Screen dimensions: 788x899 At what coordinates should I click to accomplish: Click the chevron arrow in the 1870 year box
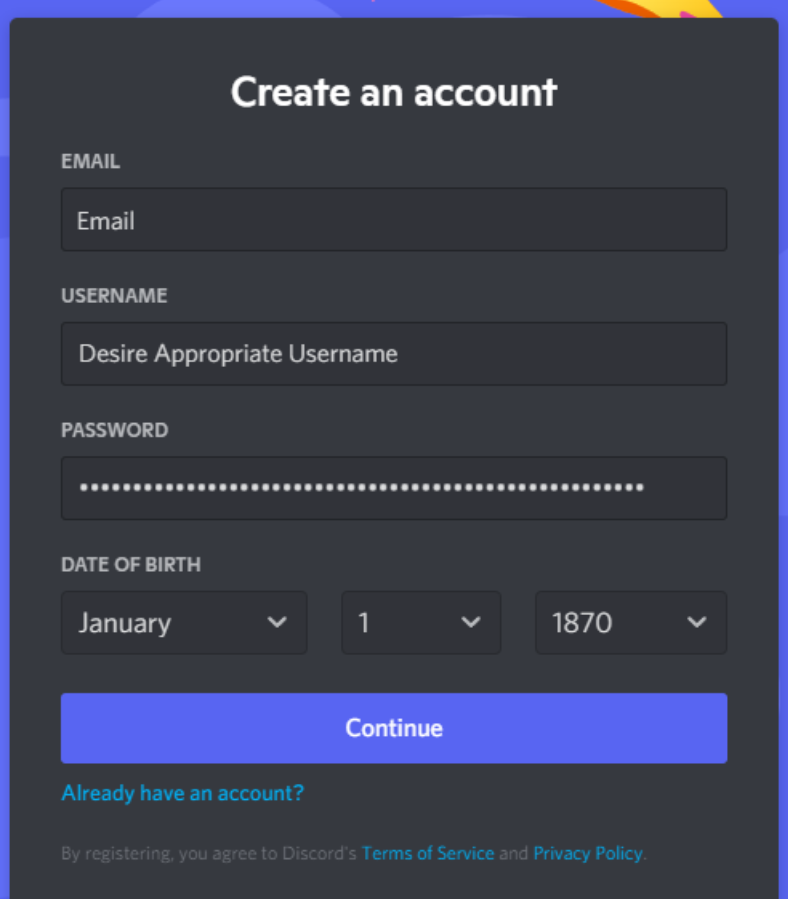[697, 622]
